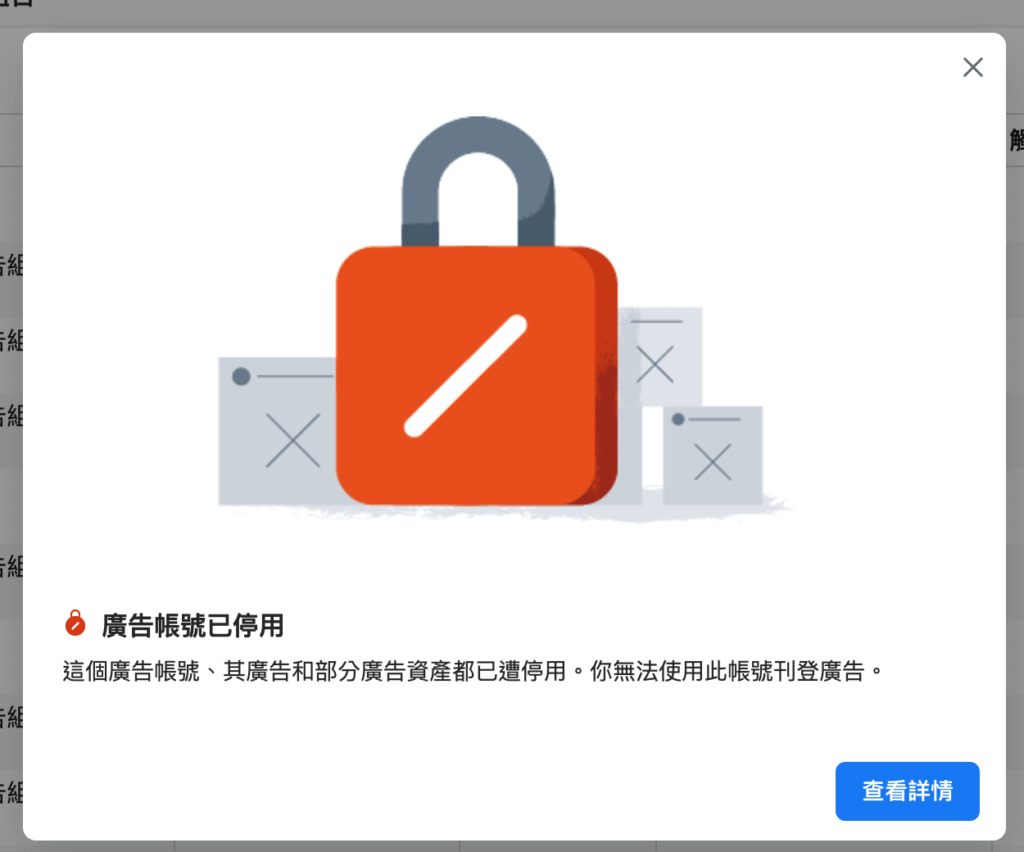Viewport: 1024px width, 852px height.
Task: Click the small red lock icon beside 廣告帳號已停用
Action: (x=75, y=623)
